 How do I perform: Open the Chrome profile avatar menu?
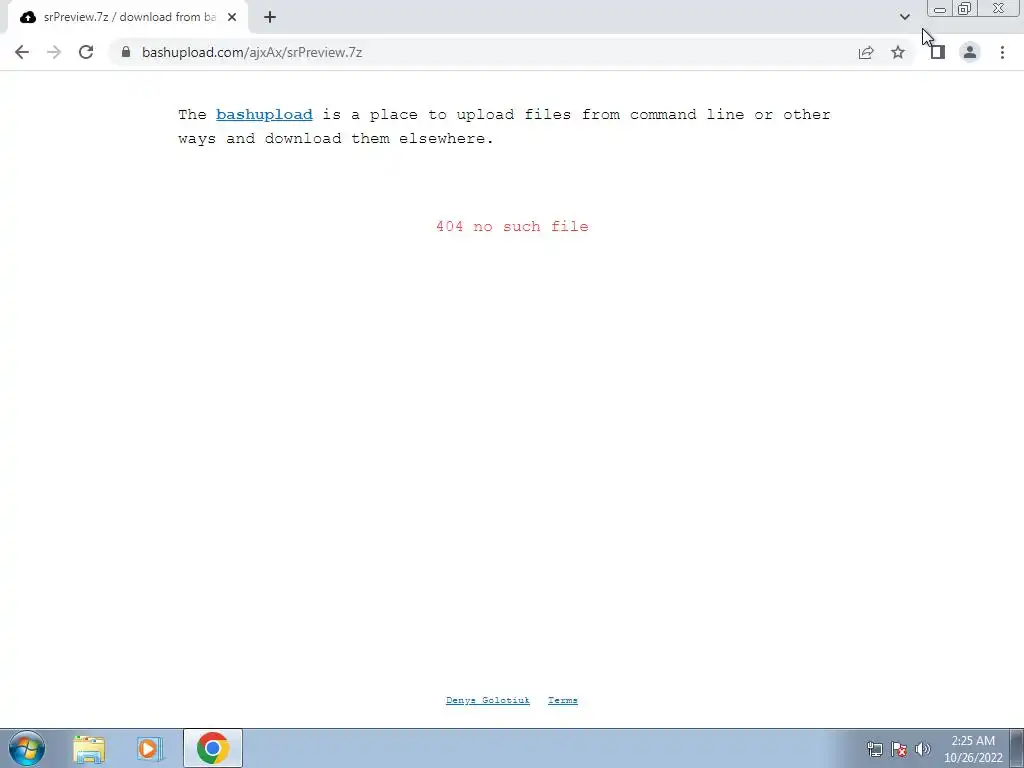point(970,52)
